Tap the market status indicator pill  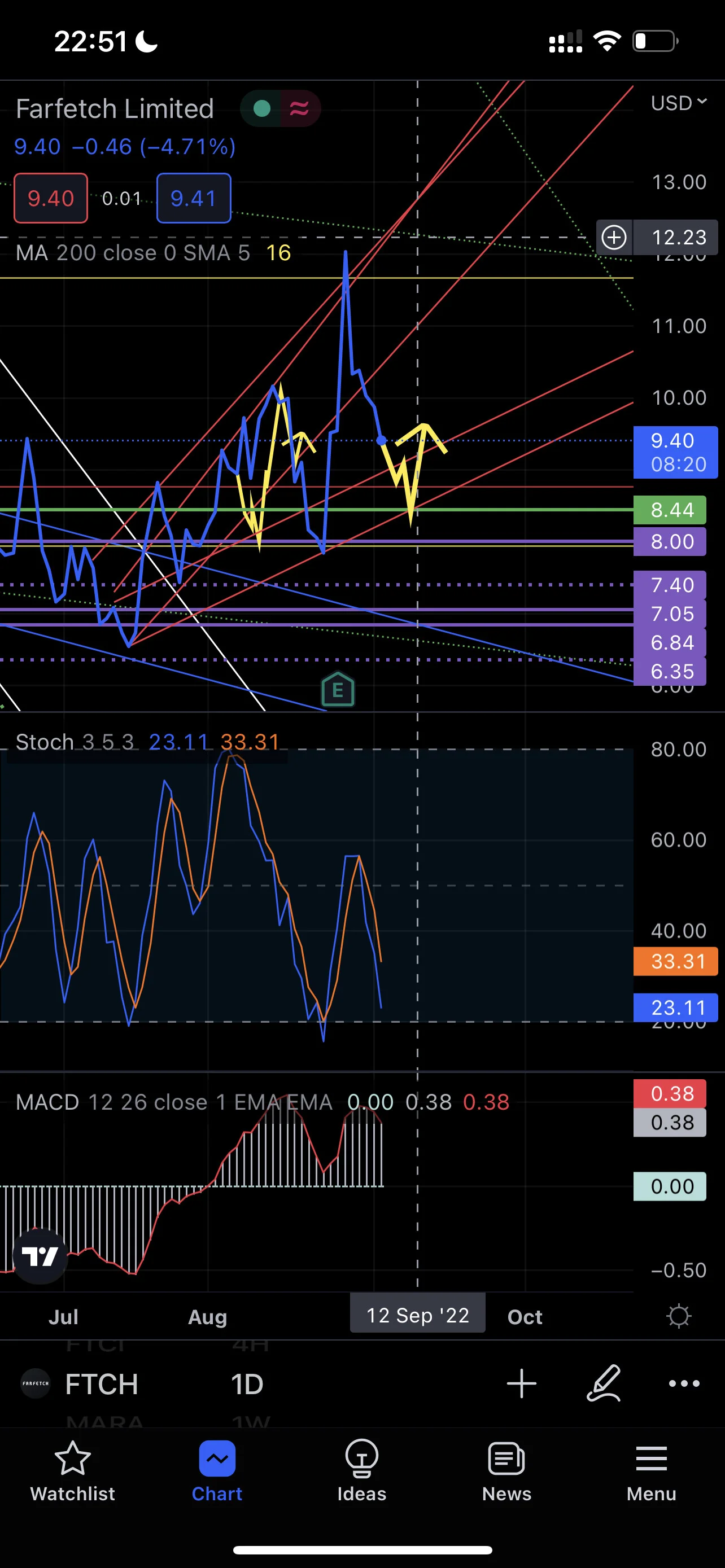click(x=281, y=108)
